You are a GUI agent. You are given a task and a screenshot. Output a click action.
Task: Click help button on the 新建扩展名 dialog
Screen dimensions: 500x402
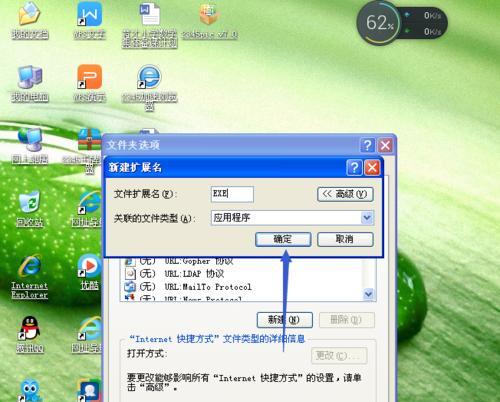pyautogui.click(x=354, y=167)
